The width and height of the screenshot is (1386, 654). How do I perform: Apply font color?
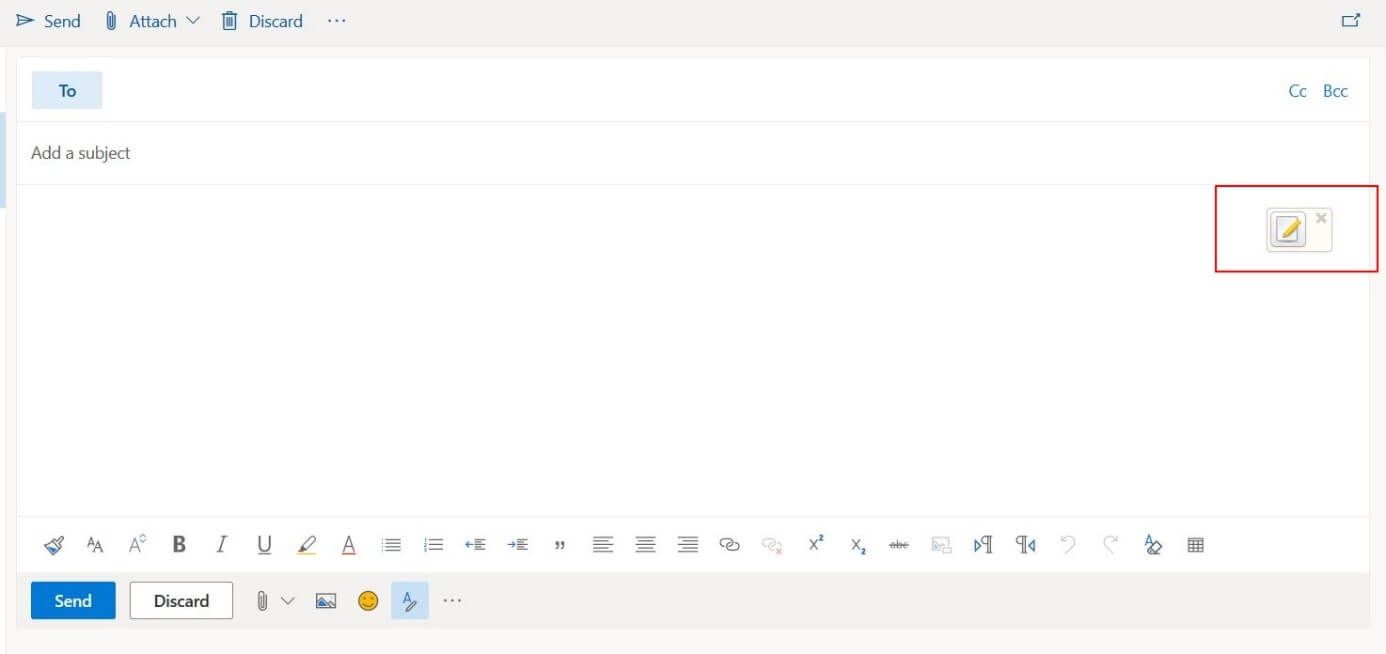[x=349, y=545]
